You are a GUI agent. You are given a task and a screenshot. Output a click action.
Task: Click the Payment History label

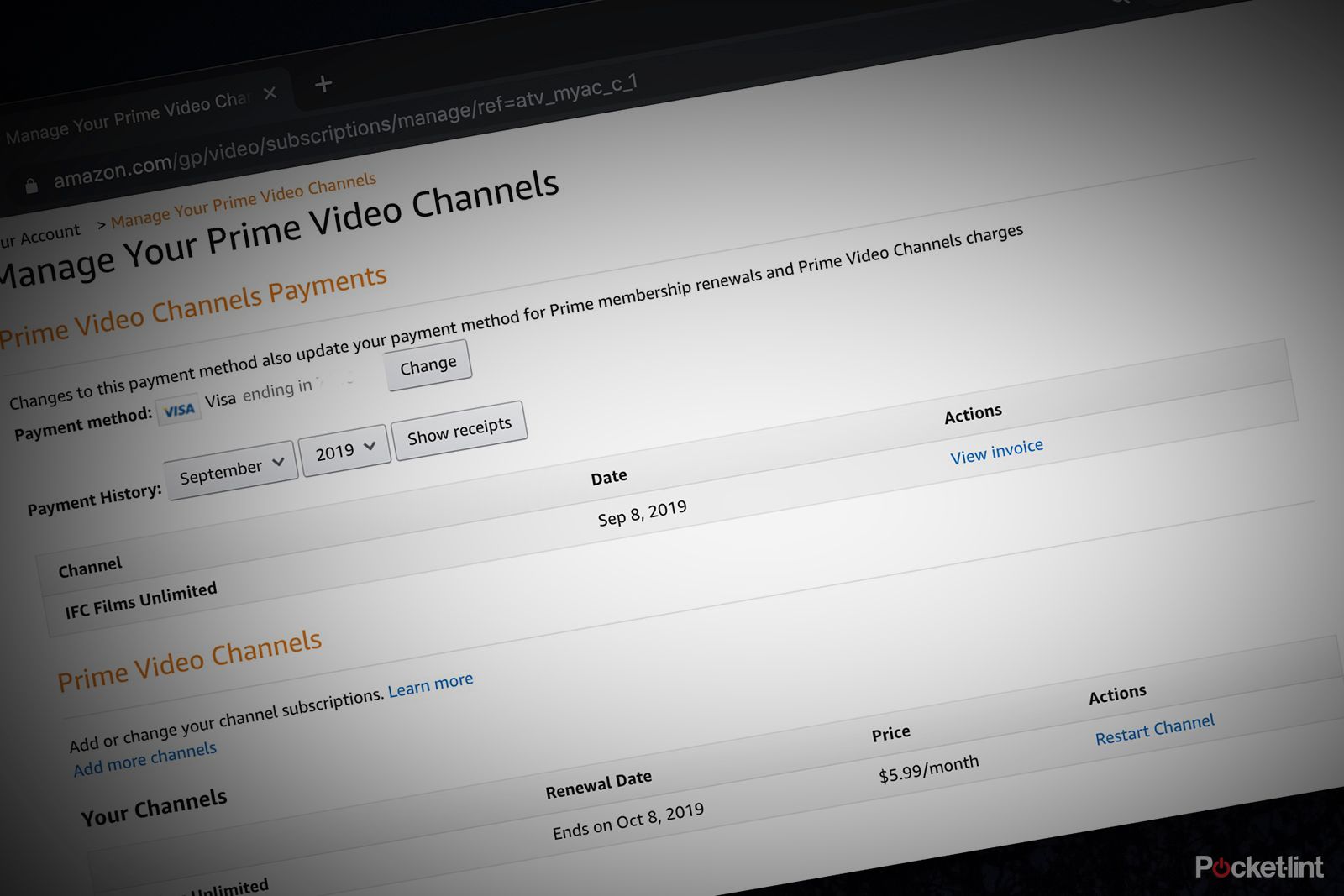[94, 500]
